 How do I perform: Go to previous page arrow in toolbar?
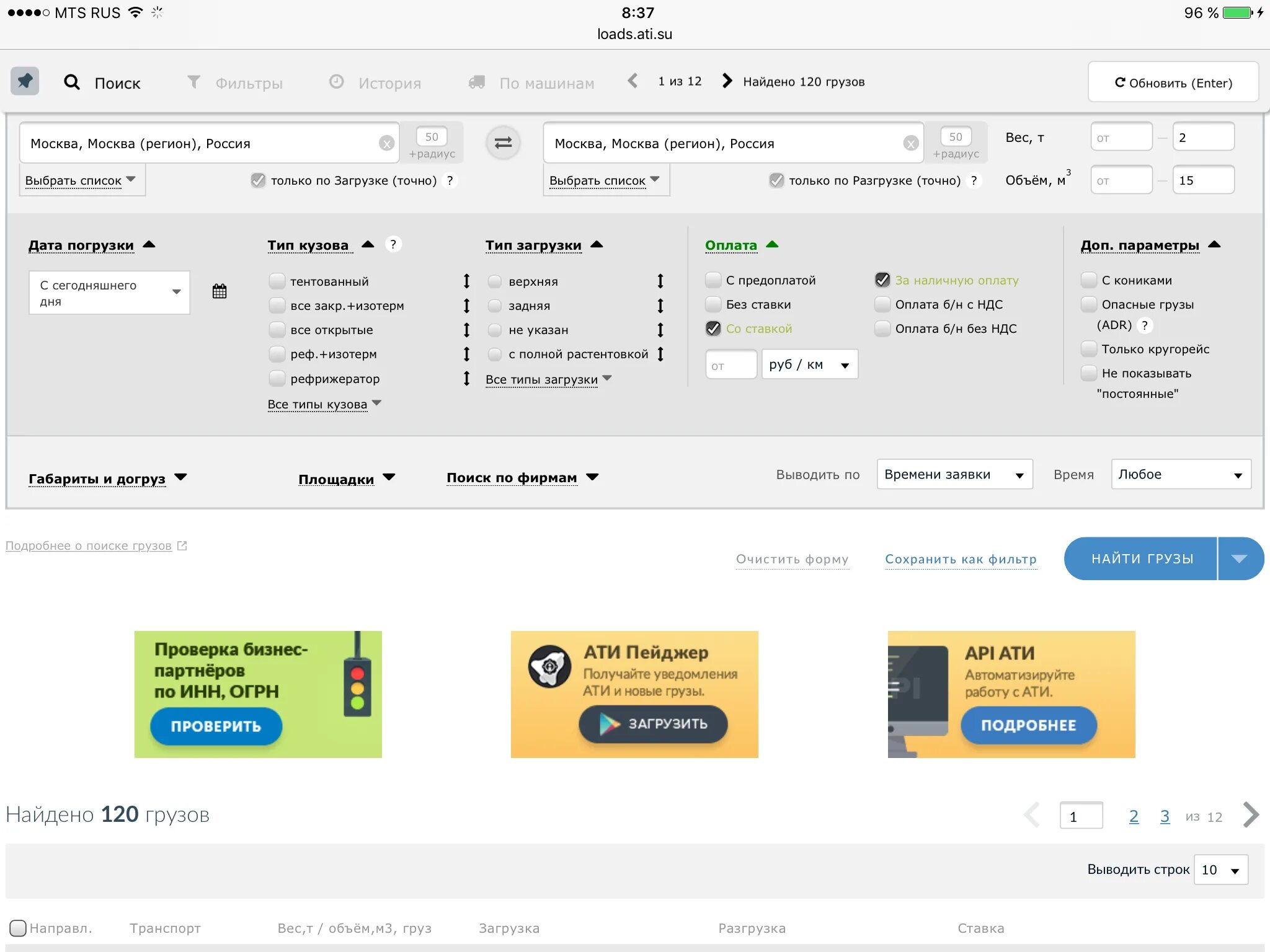point(633,81)
